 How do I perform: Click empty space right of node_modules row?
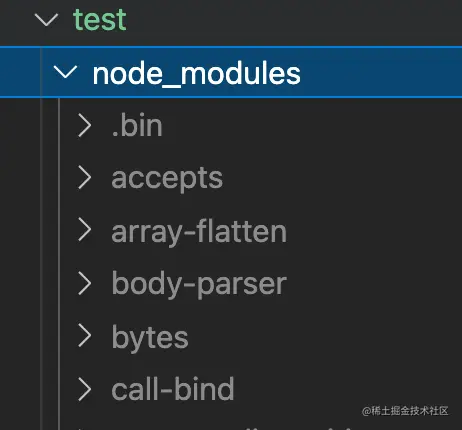pos(380,72)
